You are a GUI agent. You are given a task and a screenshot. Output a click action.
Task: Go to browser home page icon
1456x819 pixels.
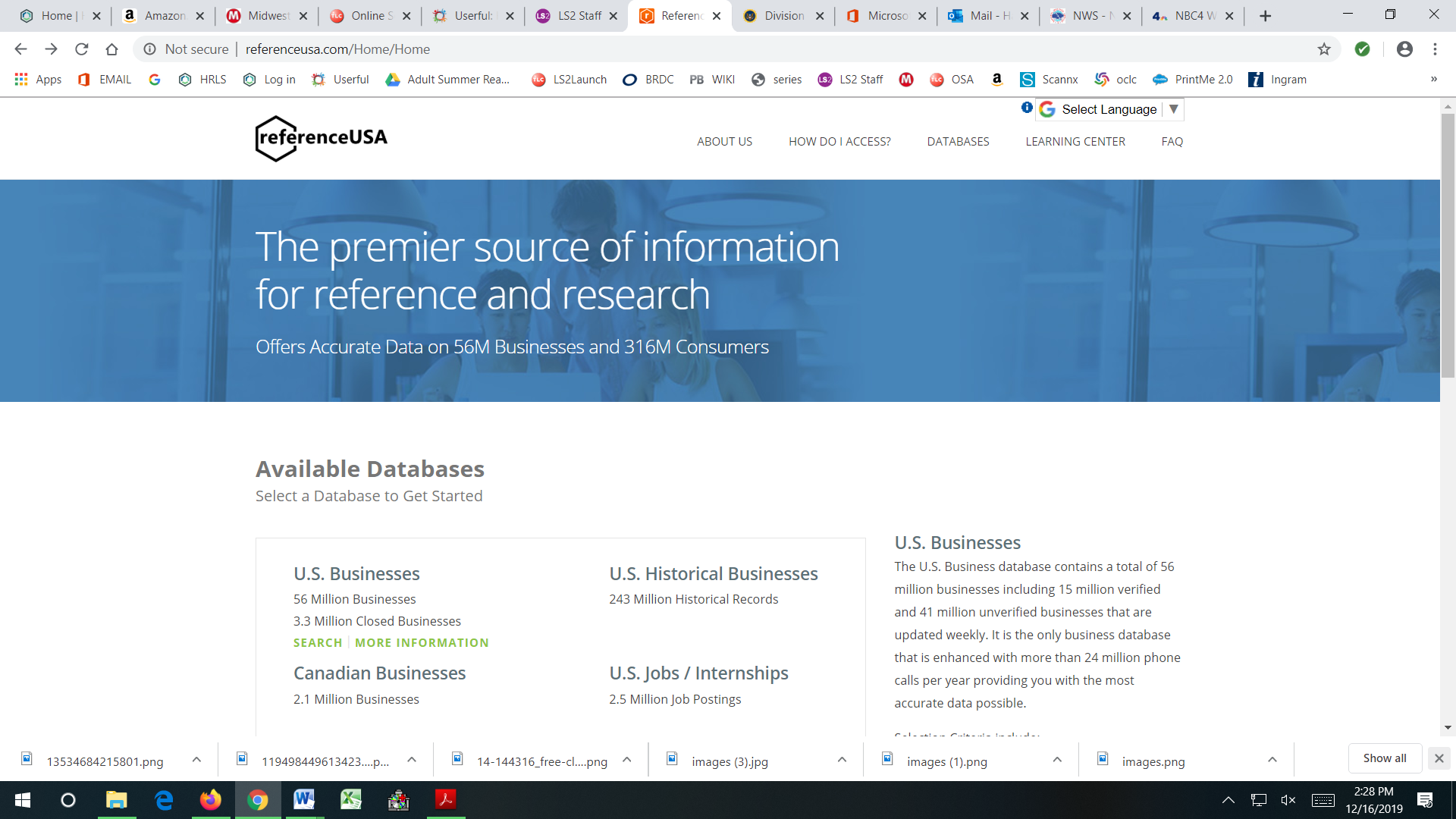tap(111, 49)
